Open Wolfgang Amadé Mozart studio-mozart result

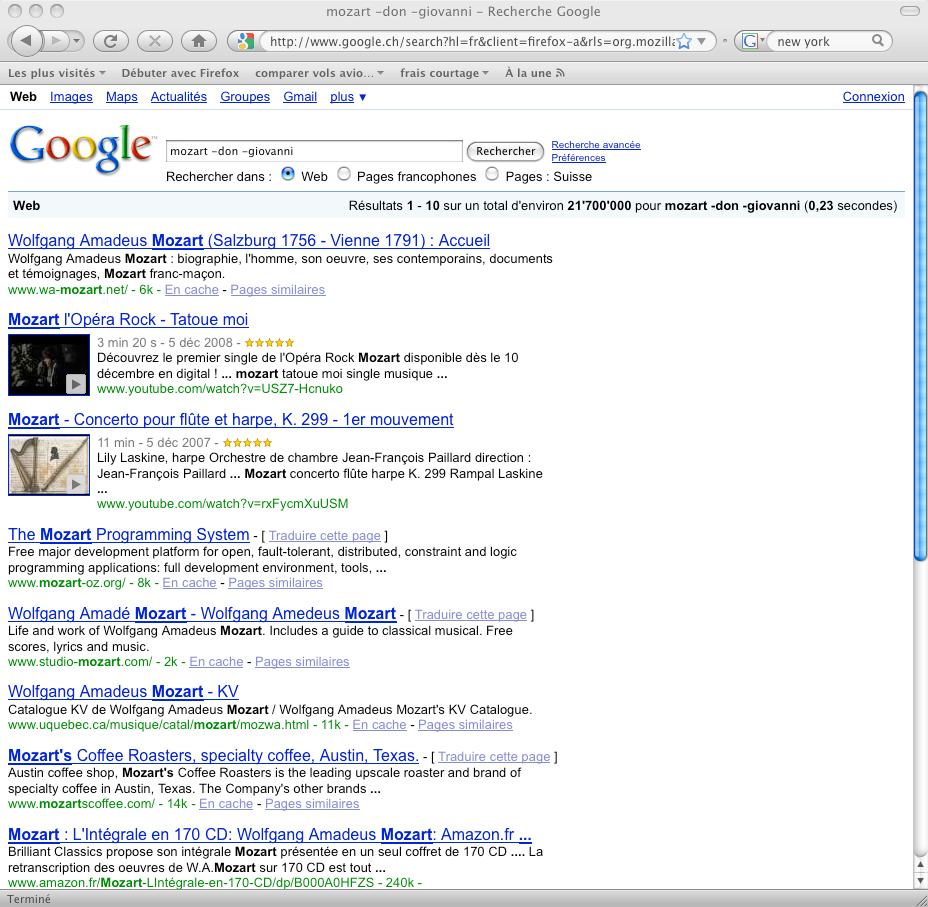coord(202,614)
